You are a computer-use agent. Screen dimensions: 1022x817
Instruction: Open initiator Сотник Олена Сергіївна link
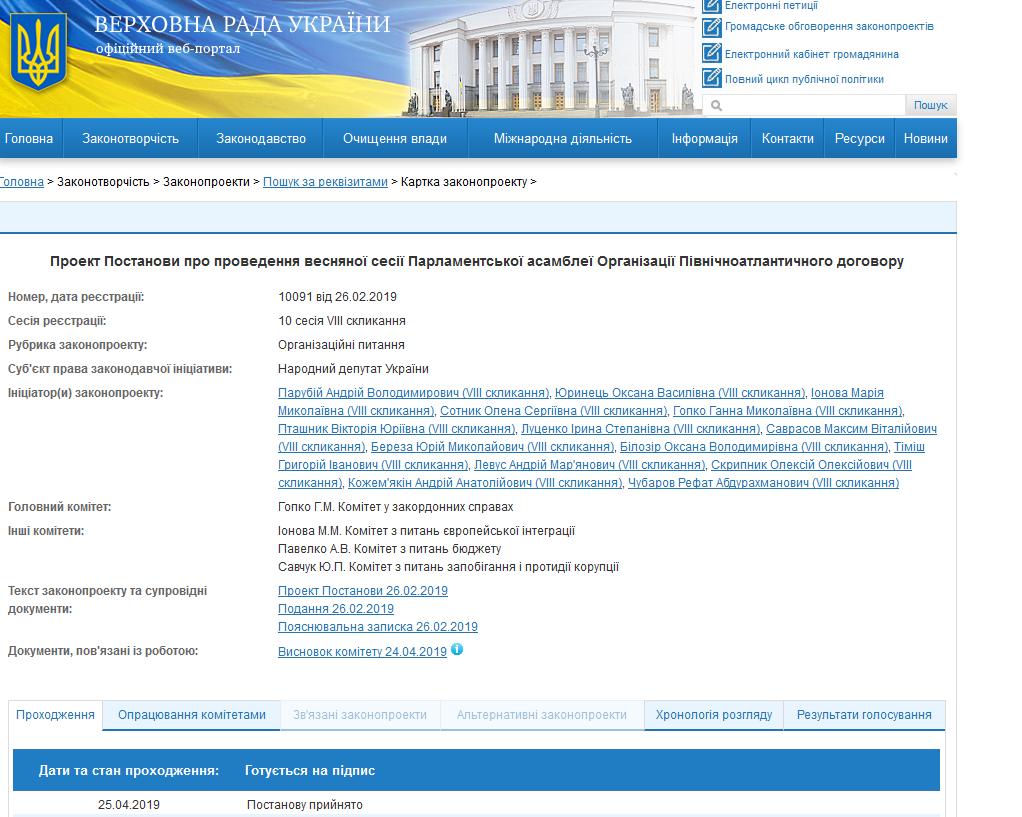[553, 411]
